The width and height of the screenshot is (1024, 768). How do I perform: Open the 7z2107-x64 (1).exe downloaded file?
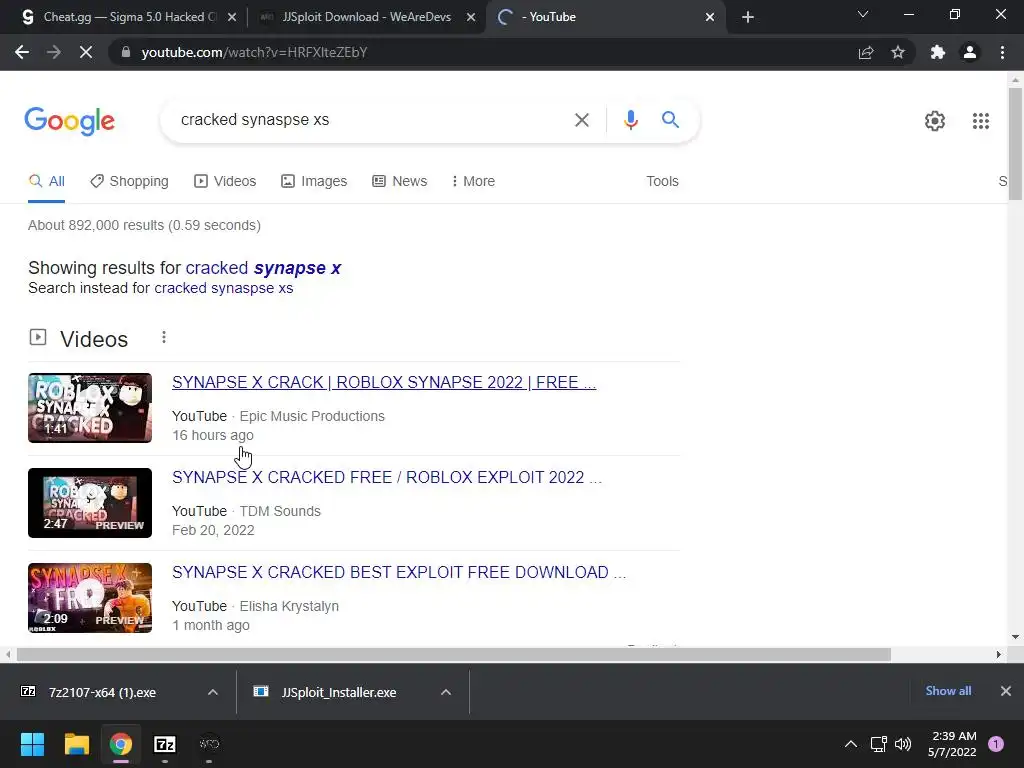pos(102,692)
